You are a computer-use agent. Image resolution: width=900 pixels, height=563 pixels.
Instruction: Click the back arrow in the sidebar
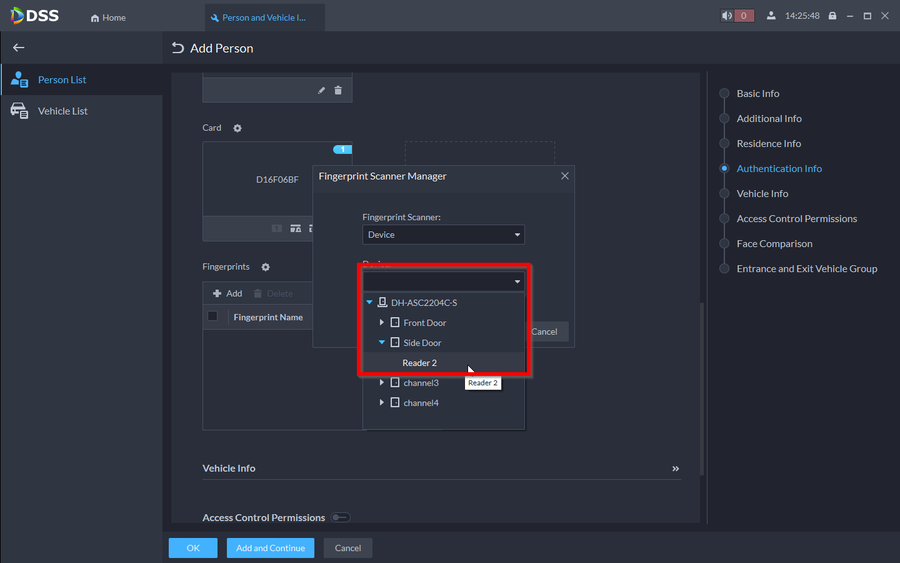click(x=18, y=48)
